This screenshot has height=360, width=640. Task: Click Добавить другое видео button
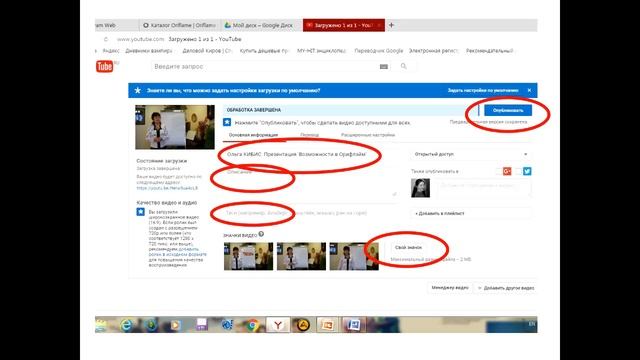click(506, 288)
